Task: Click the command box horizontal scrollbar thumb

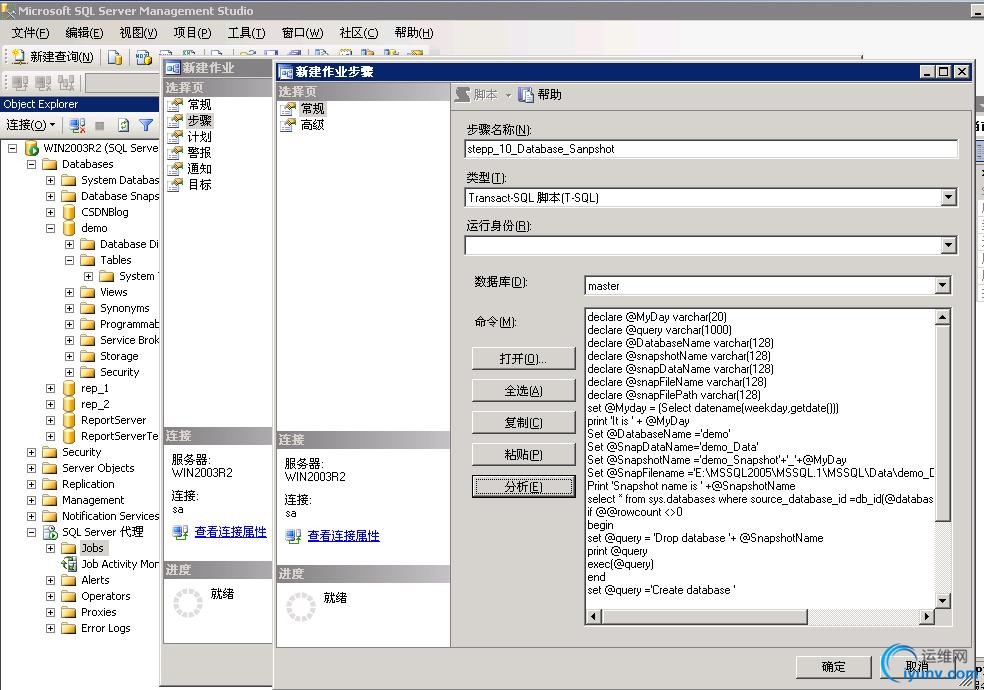Action: [x=704, y=617]
